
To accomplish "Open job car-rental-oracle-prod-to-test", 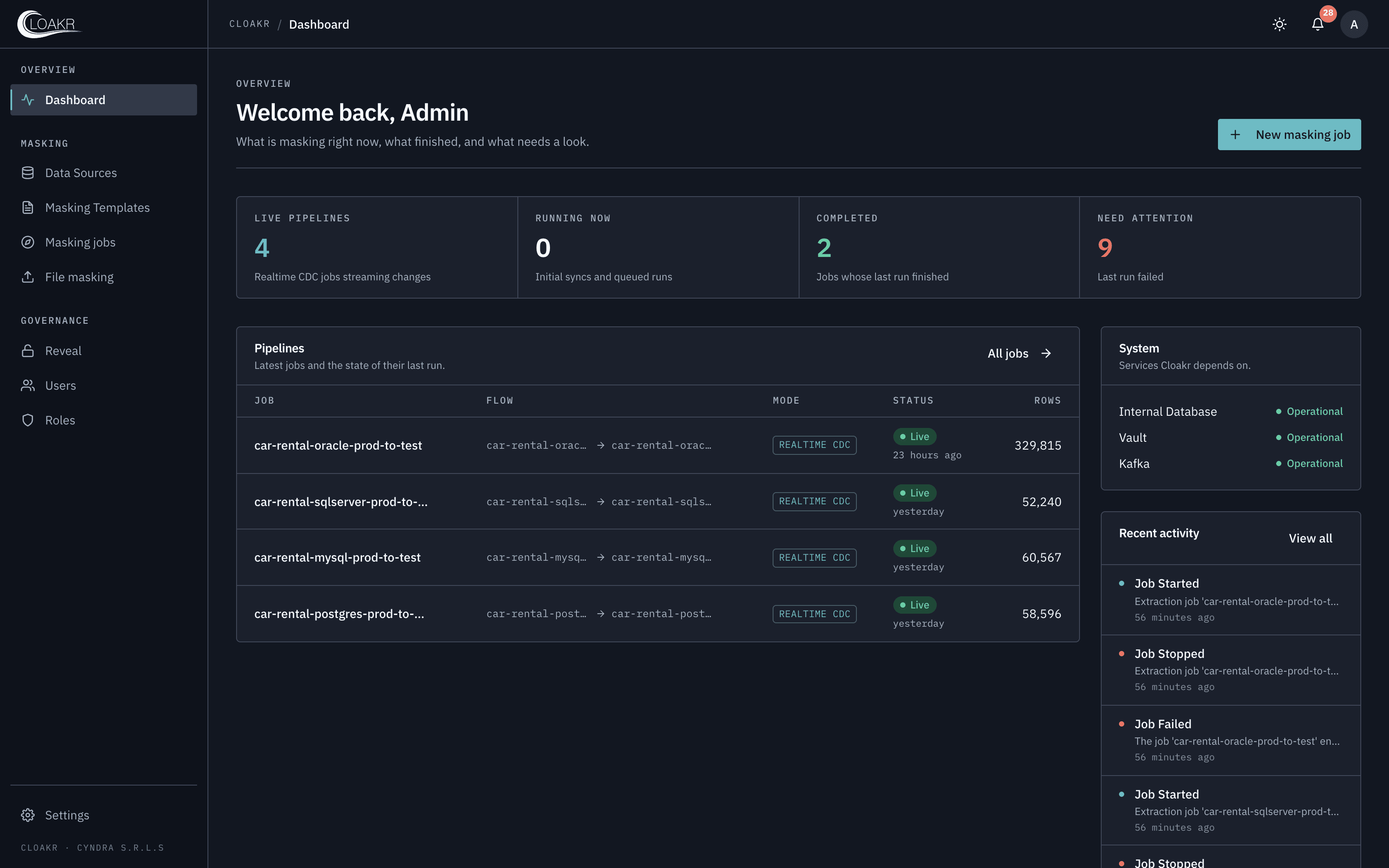I will [338, 445].
